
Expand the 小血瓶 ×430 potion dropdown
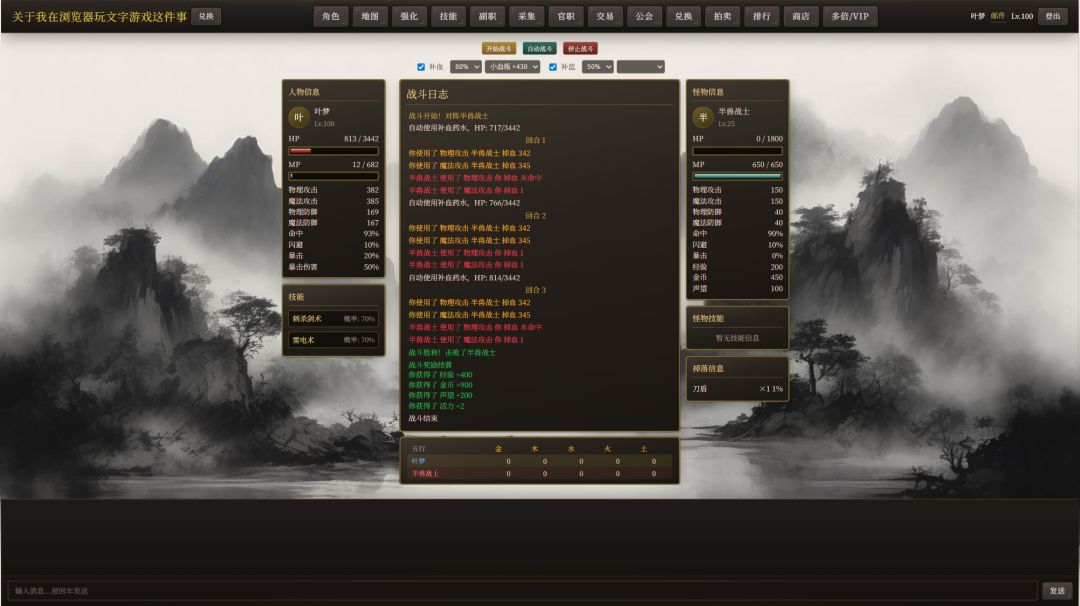[x=512, y=67]
